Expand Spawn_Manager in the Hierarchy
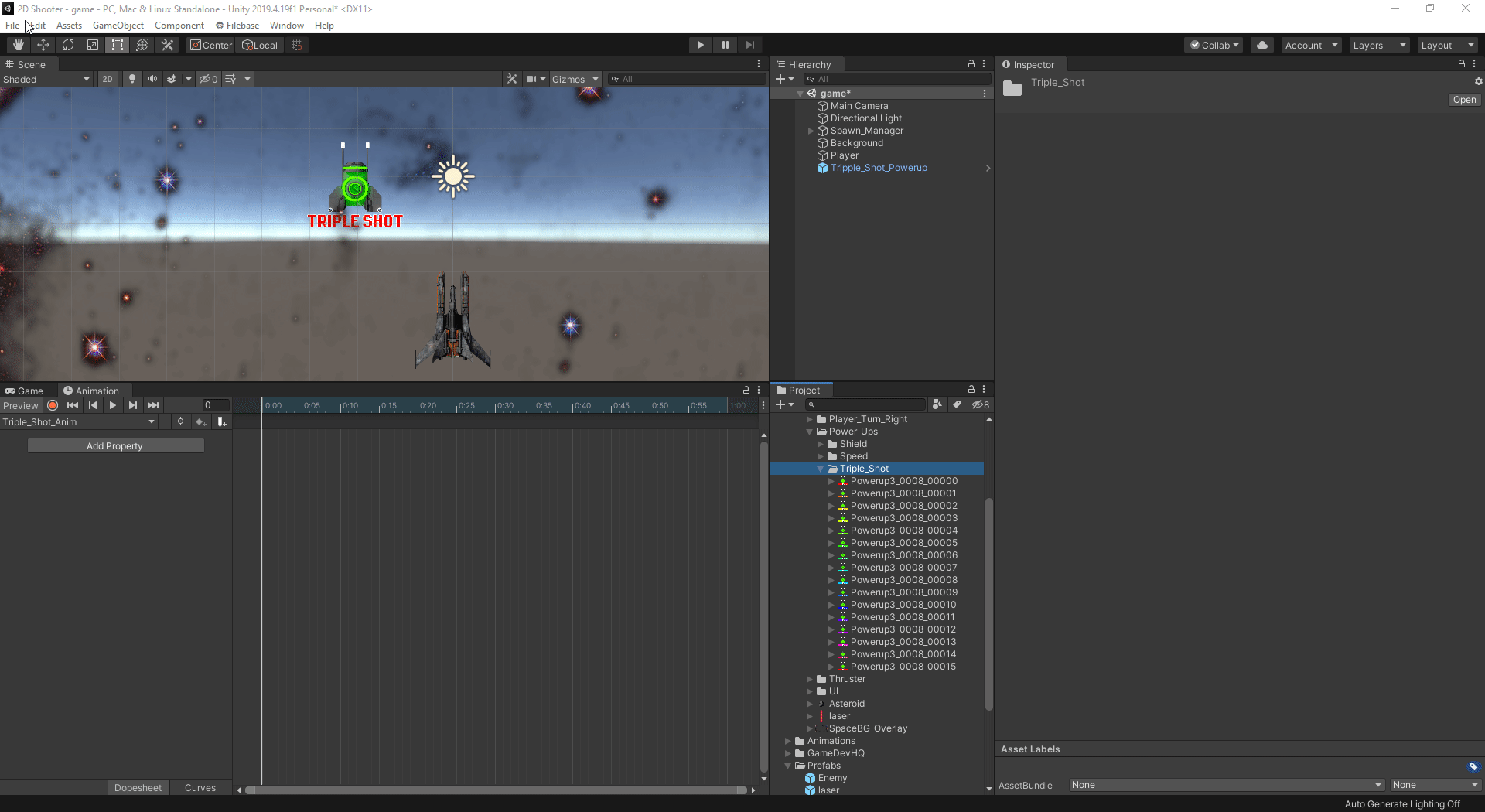The height and width of the screenshot is (812, 1485). pyautogui.click(x=811, y=131)
